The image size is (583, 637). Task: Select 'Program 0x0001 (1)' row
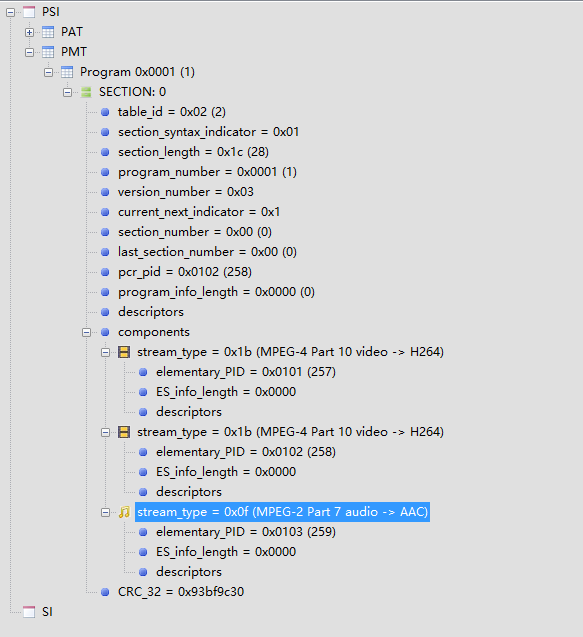pos(137,72)
